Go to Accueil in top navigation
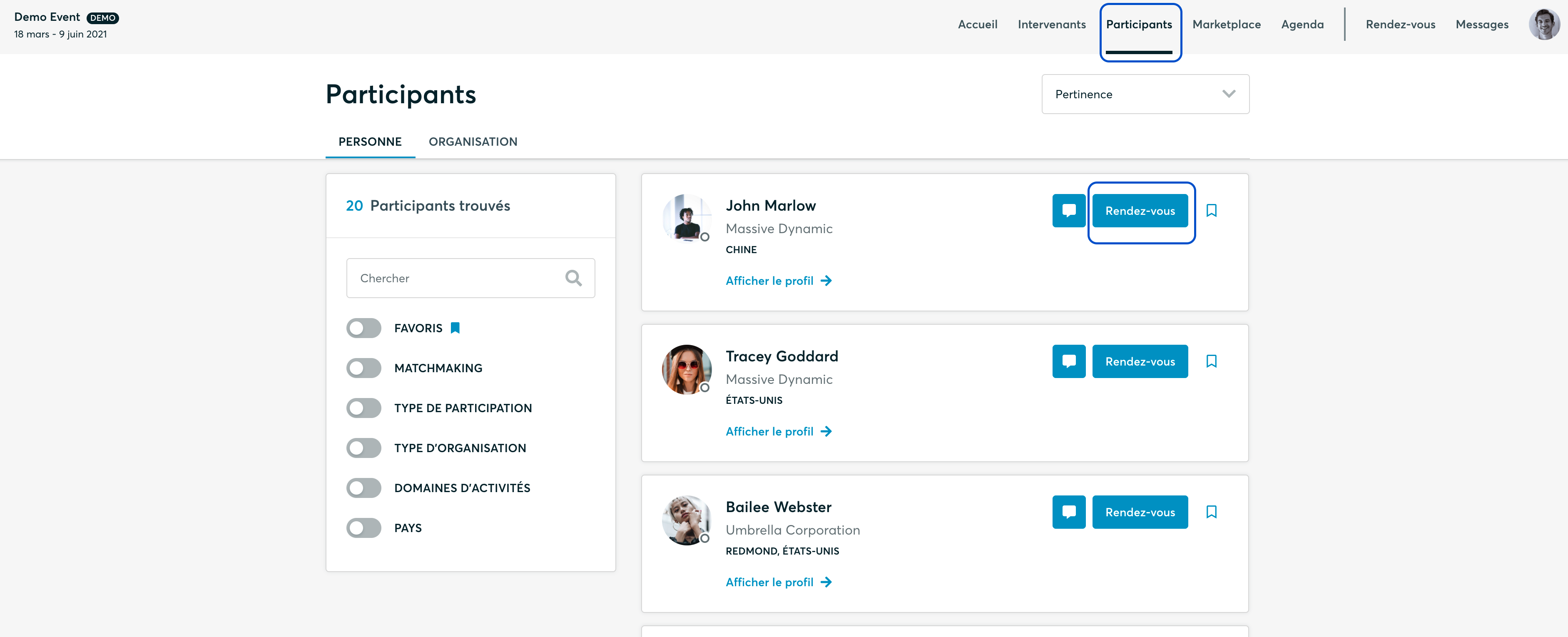The height and width of the screenshot is (637, 1568). click(977, 24)
